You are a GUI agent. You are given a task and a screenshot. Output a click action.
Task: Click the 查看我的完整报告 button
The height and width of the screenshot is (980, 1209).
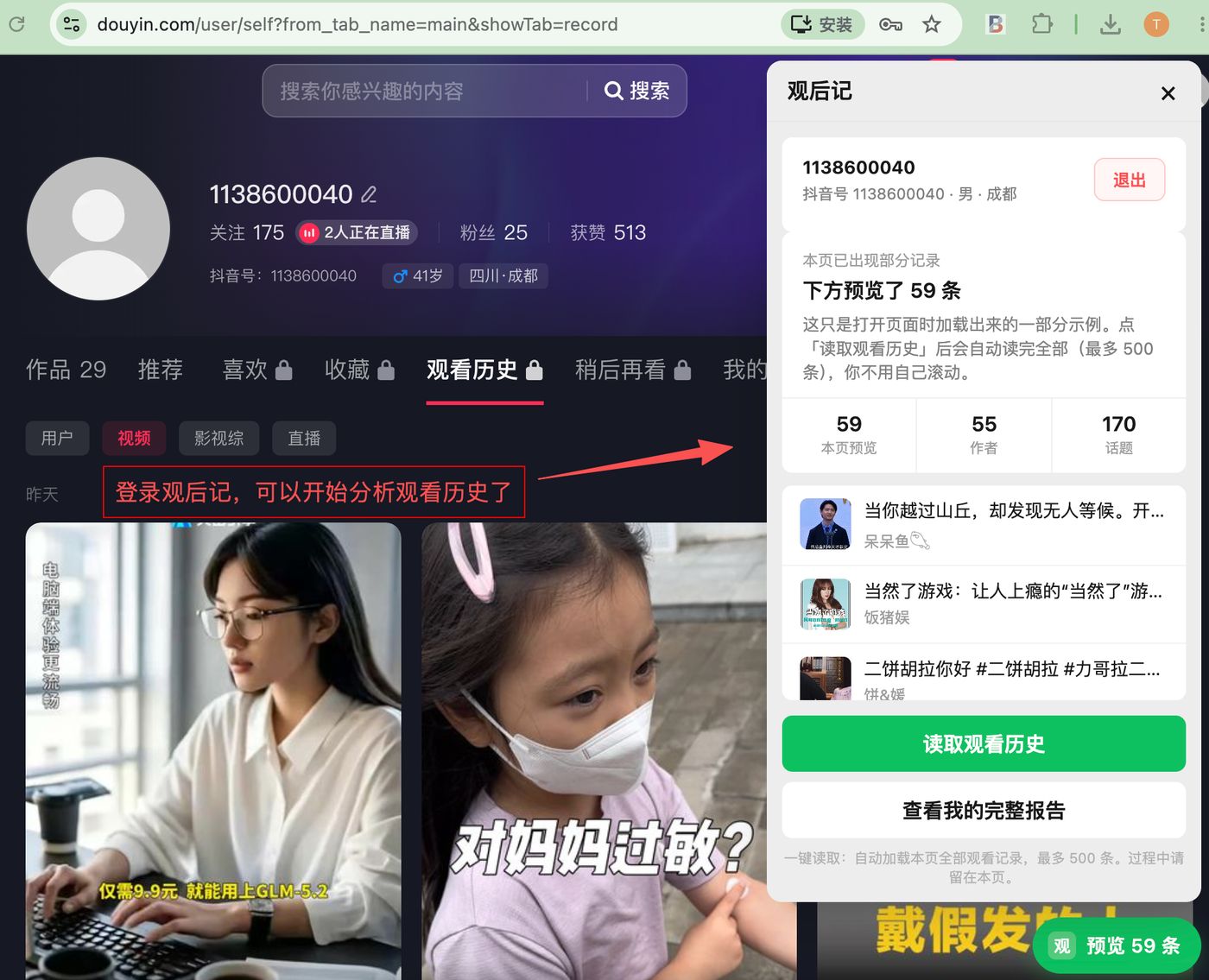pyautogui.click(x=984, y=810)
